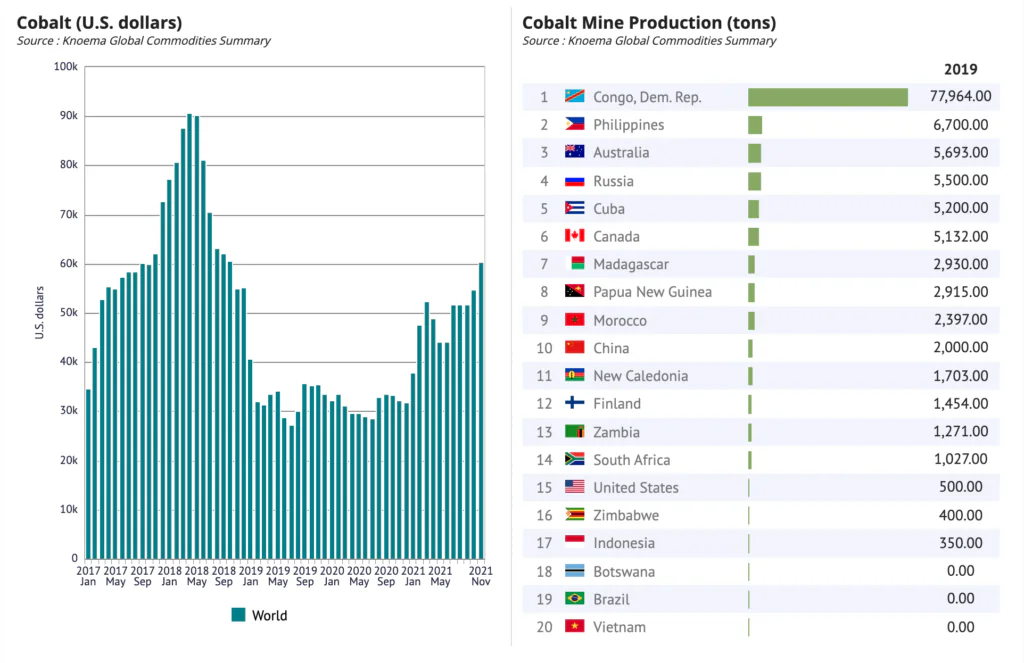Click the Congo production green bar
The image size is (1024, 663).
coord(828,97)
